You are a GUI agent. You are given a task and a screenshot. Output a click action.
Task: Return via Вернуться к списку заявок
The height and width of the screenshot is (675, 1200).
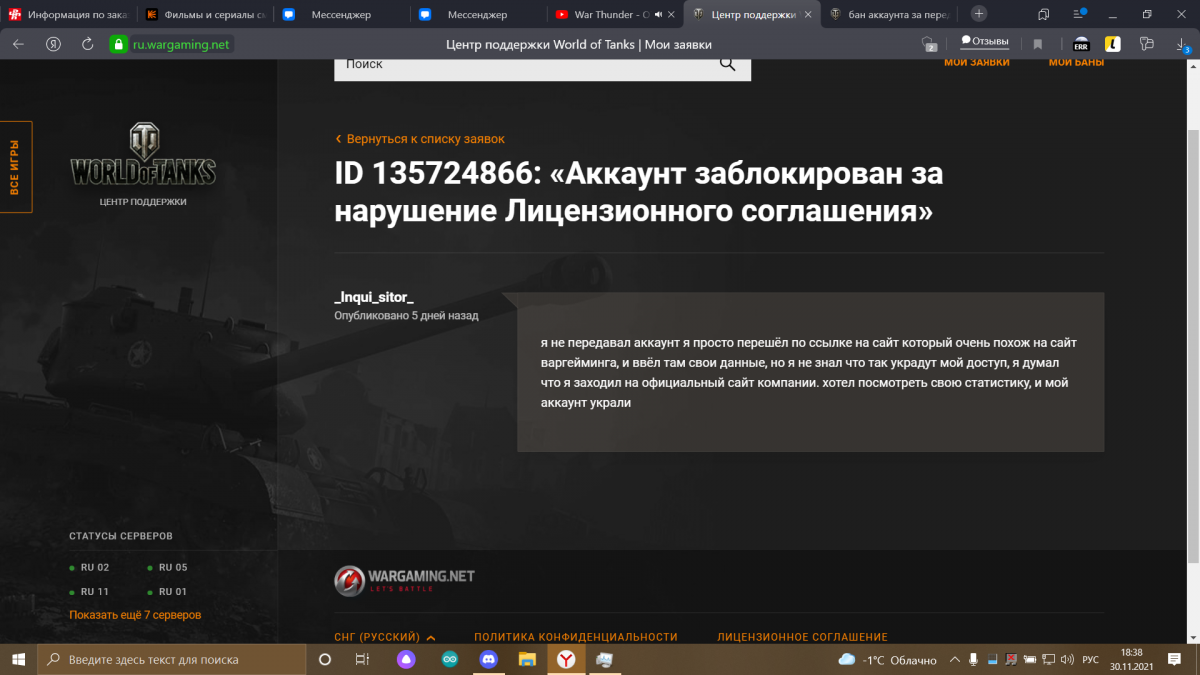pos(420,139)
